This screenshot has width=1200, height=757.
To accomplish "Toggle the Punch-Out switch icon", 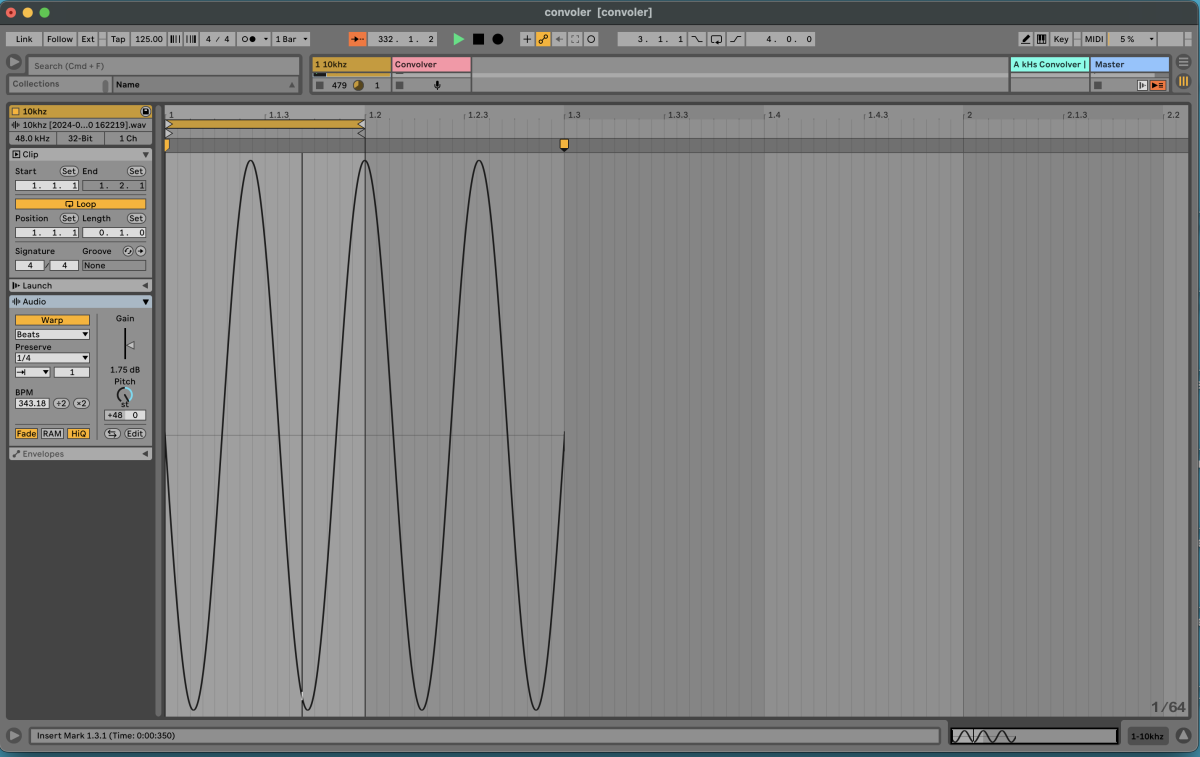I will click(736, 39).
